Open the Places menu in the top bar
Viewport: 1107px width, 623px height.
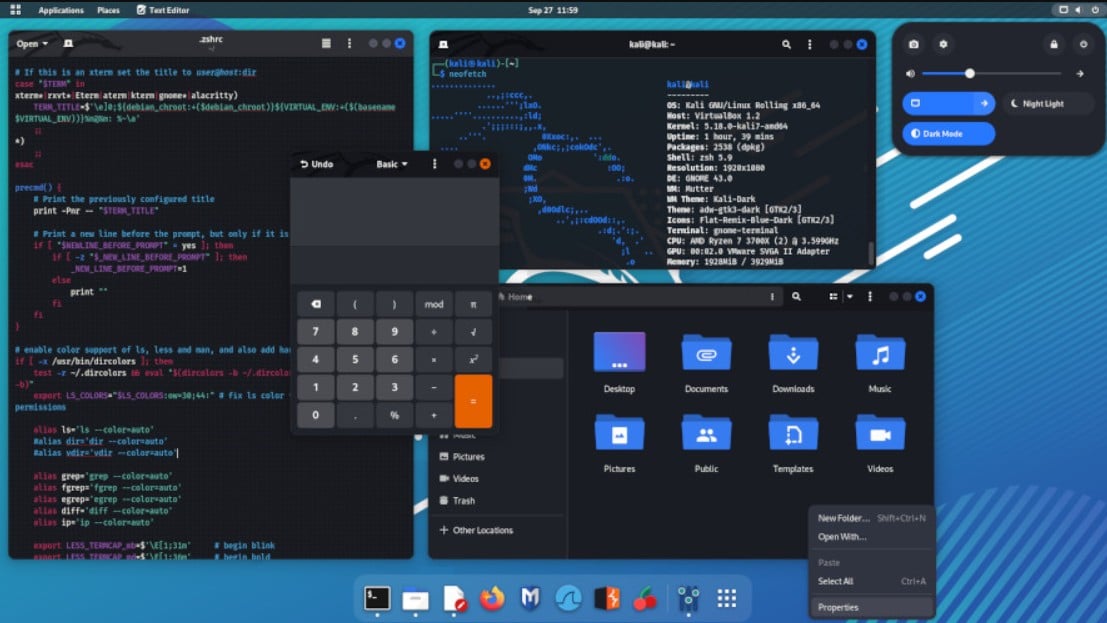(x=108, y=9)
